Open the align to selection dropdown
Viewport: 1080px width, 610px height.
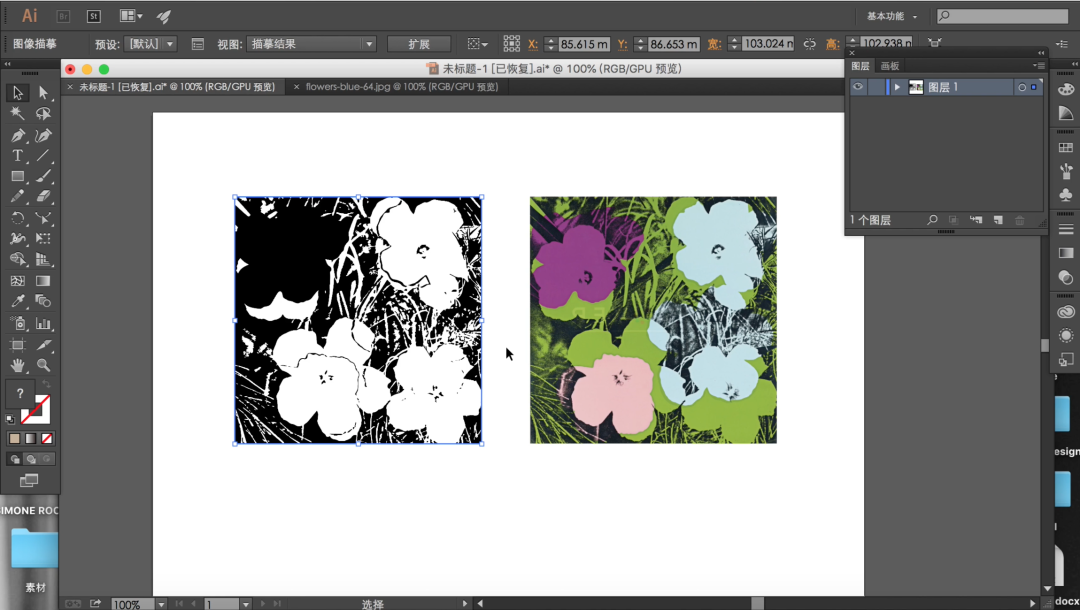(477, 44)
